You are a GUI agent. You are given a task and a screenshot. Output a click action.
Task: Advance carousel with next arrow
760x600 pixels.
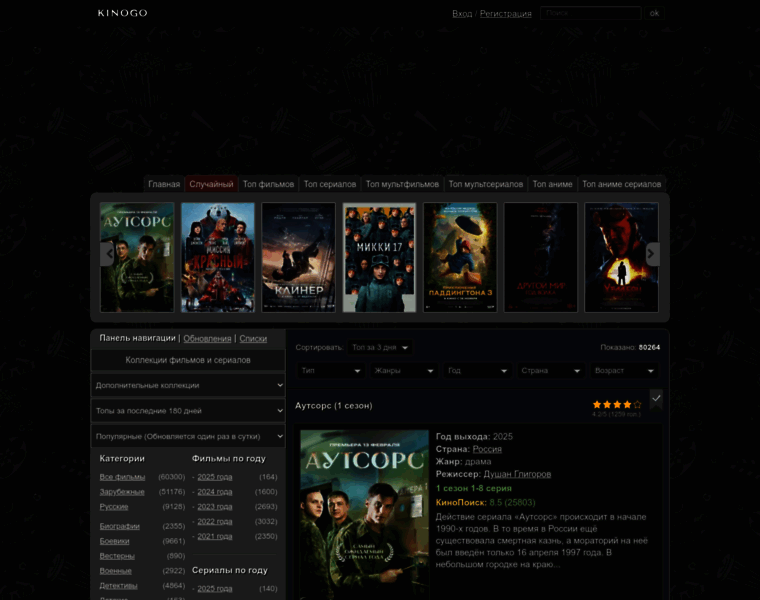[652, 254]
